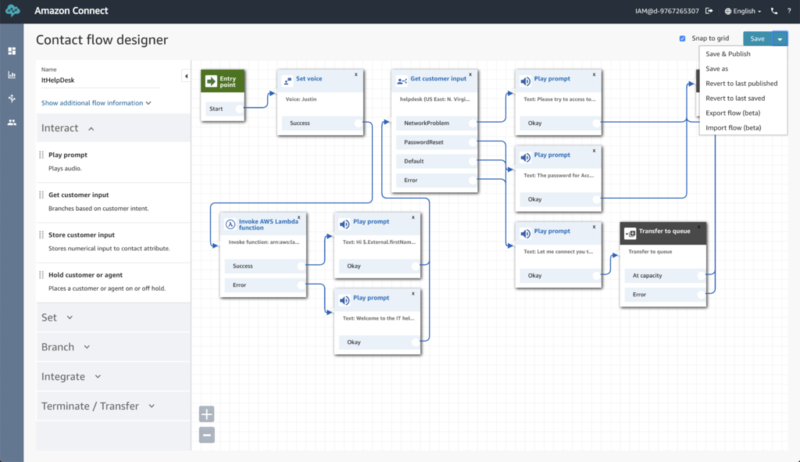800x462 pixels.
Task: Close the 'The password for' Play prompt block
Action: (594, 150)
